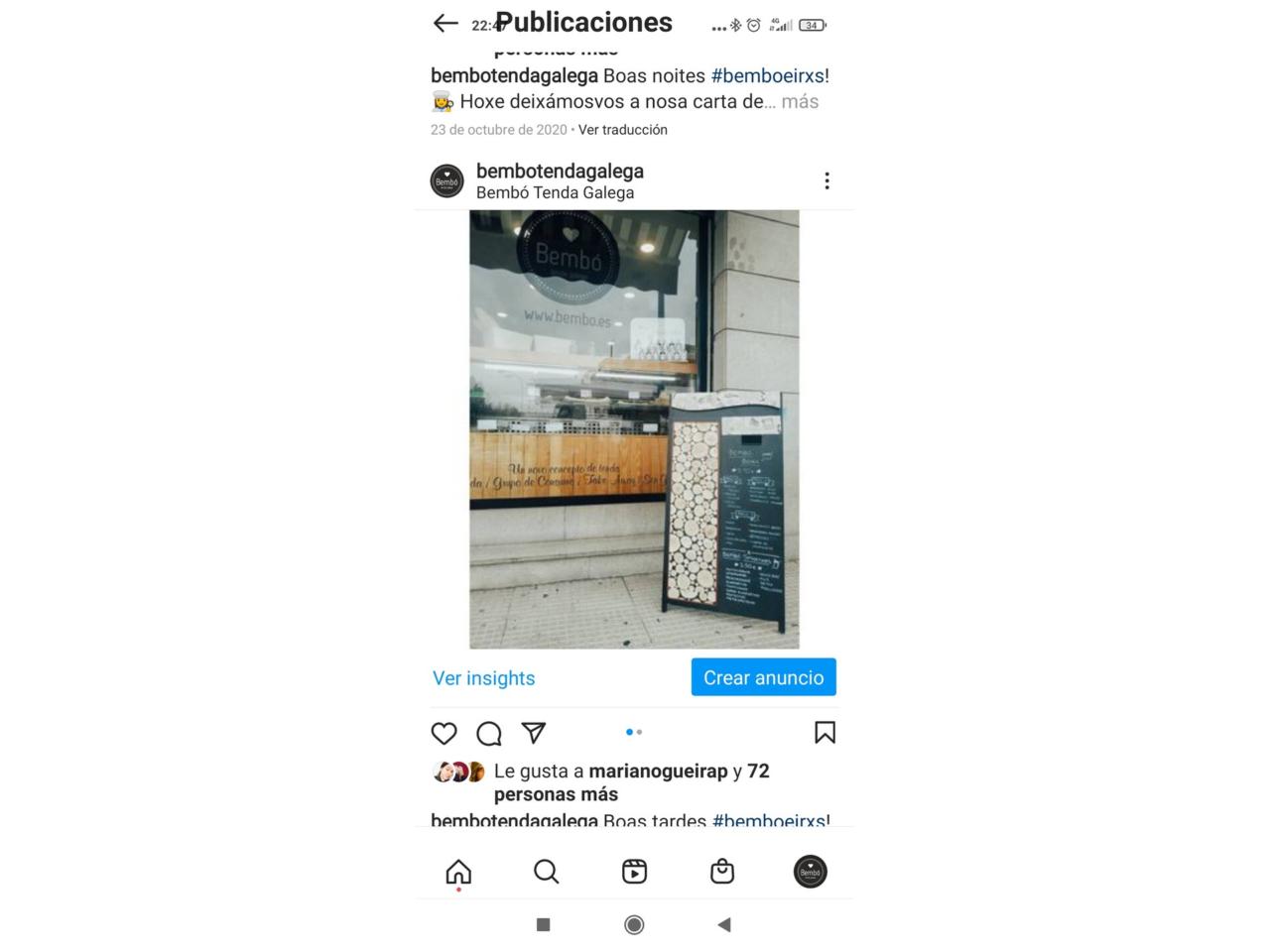This screenshot has width=1270, height=952.
Task: Expand caption with the 'más' link
Action: click(800, 101)
